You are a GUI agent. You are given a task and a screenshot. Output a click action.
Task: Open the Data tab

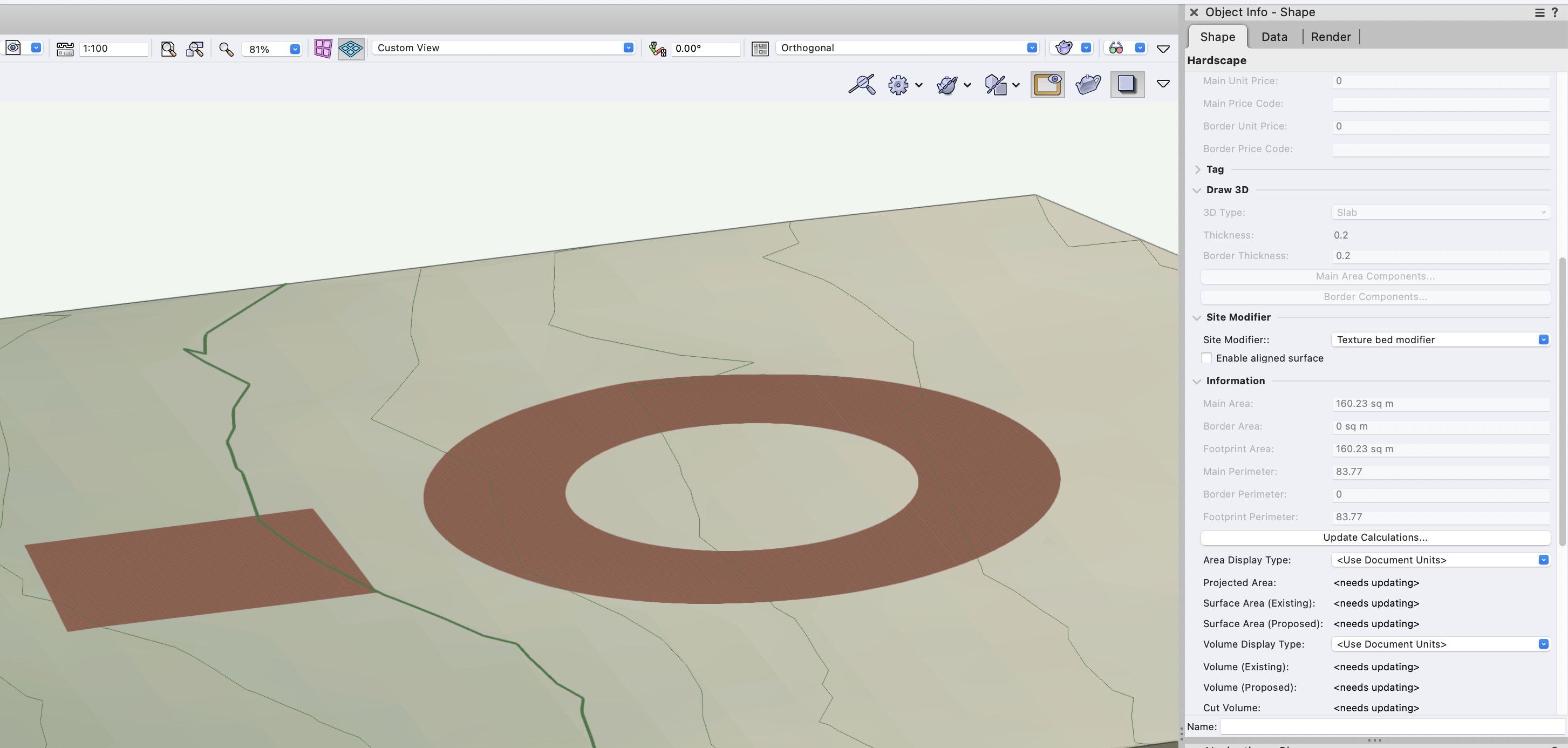click(x=1274, y=37)
